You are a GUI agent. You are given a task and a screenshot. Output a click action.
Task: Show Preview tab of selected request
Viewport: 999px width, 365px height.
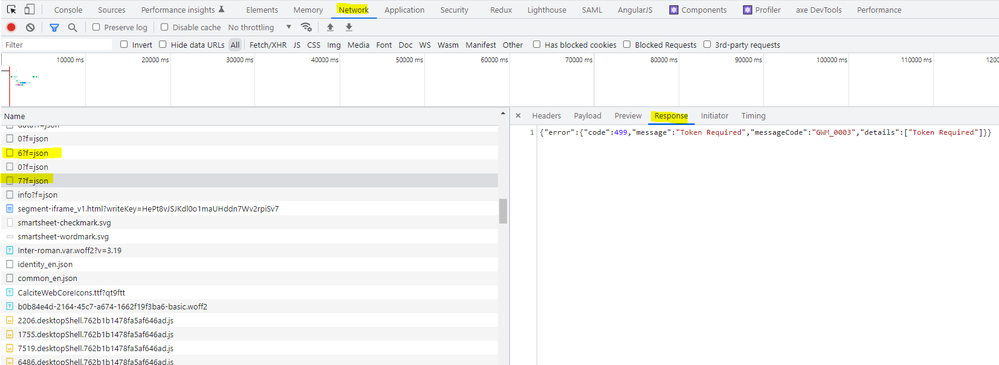(x=628, y=116)
